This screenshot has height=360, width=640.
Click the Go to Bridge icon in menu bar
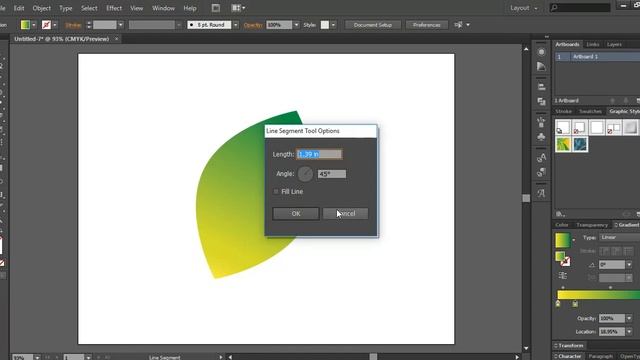click(216, 8)
